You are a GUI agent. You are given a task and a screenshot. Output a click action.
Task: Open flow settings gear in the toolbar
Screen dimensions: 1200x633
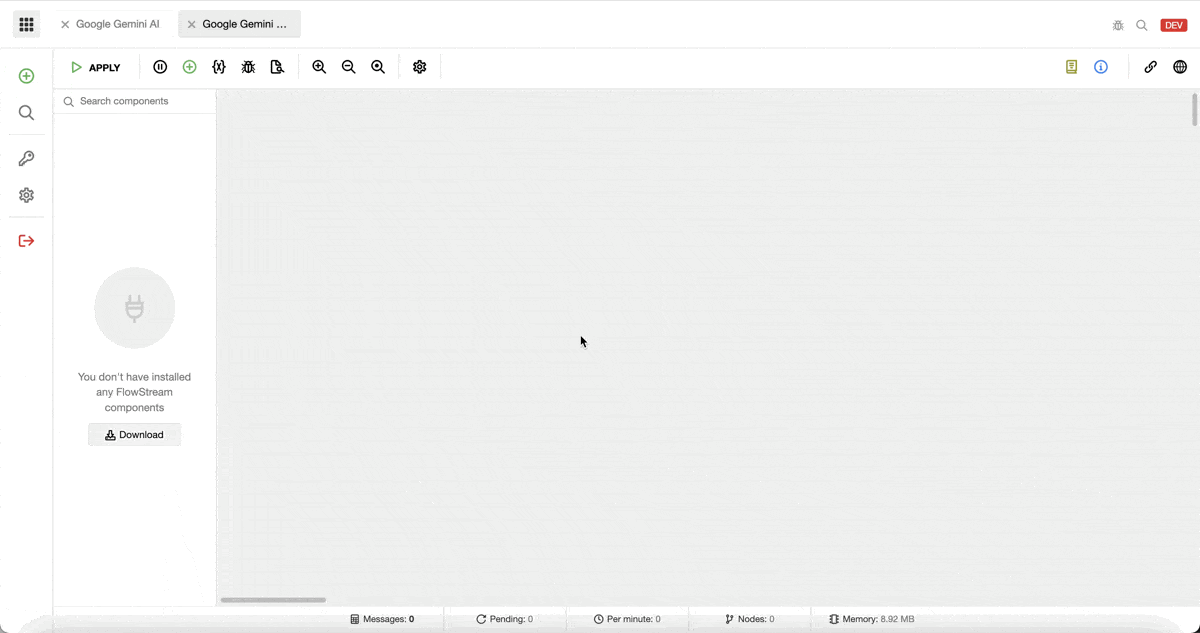[x=420, y=67]
